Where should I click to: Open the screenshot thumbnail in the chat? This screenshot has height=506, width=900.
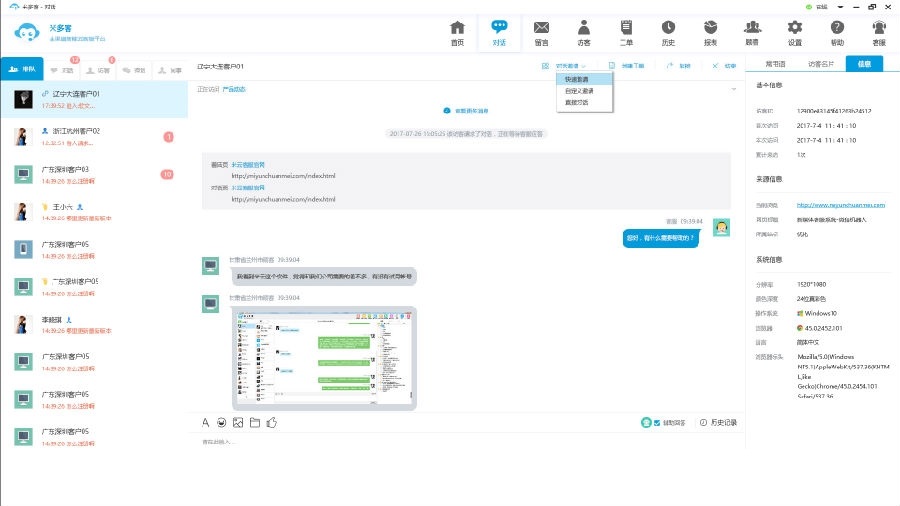pyautogui.click(x=324, y=357)
